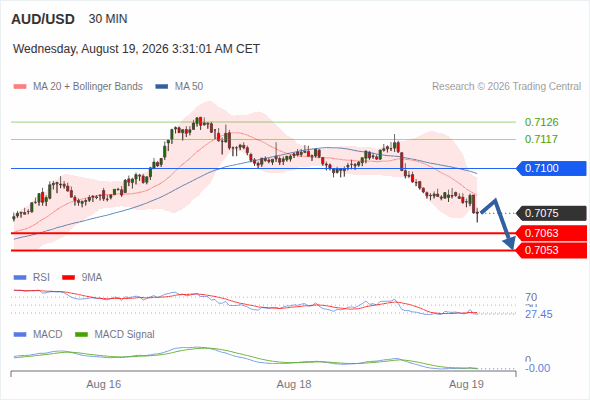
Task: Click the Aug 16 date axis label
Action: click(x=103, y=384)
